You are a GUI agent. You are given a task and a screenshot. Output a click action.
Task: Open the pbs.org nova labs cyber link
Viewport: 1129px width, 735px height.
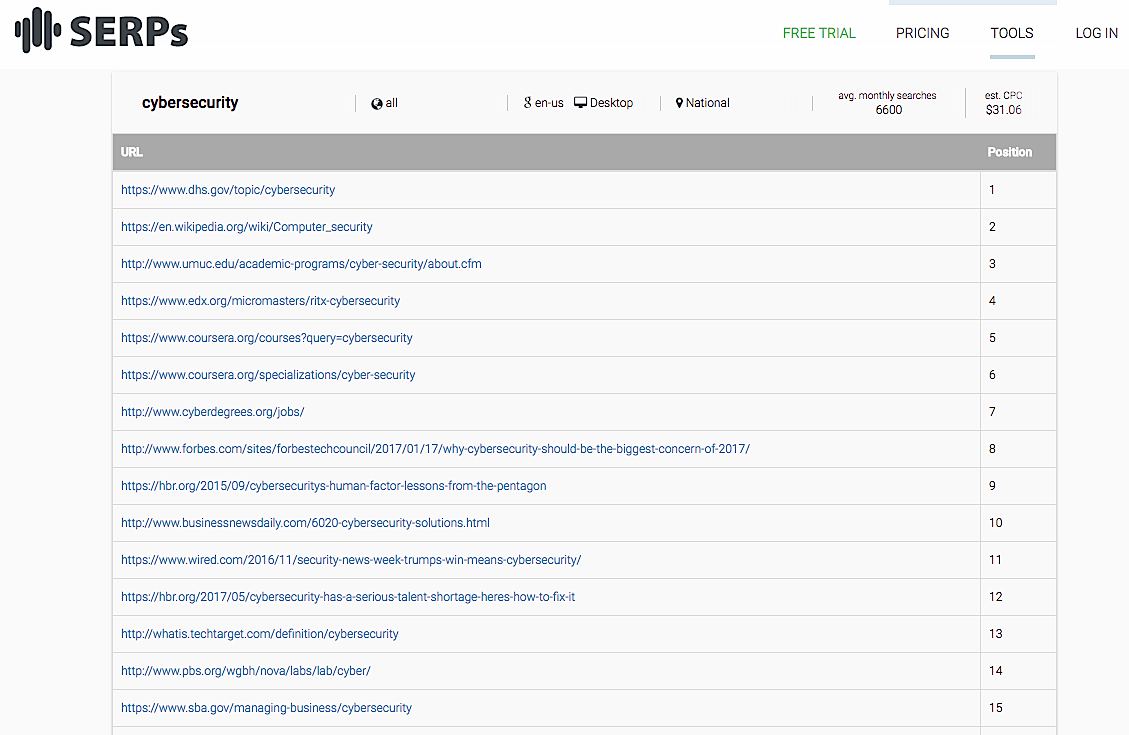(x=246, y=671)
